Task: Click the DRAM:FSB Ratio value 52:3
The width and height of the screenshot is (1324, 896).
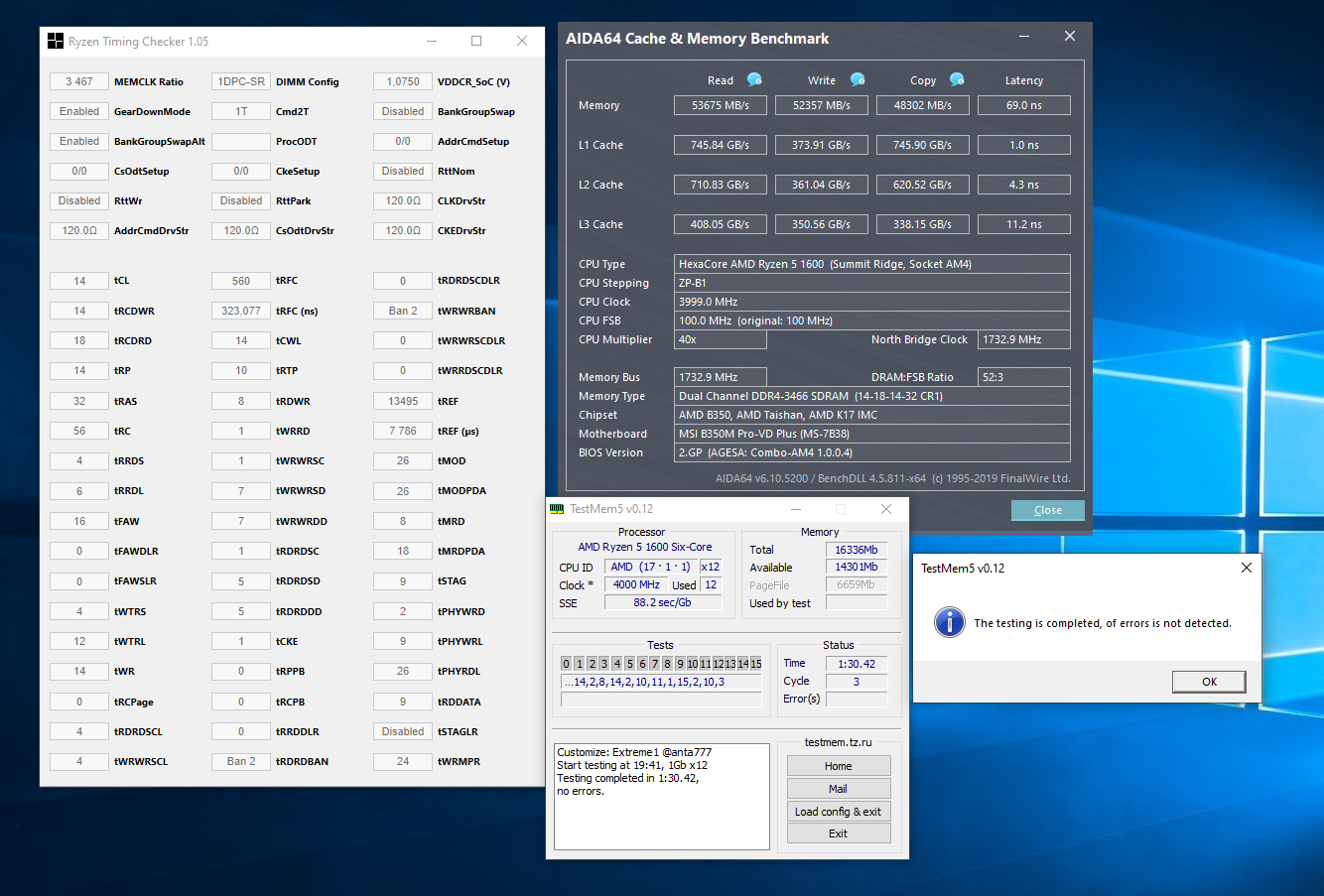Action: [1024, 377]
